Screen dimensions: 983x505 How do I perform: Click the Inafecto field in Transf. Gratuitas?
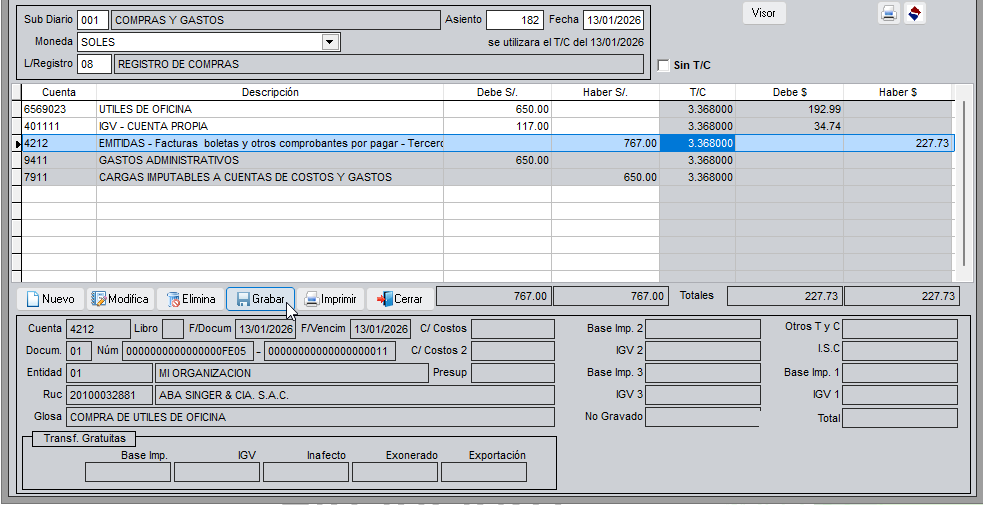click(306, 472)
